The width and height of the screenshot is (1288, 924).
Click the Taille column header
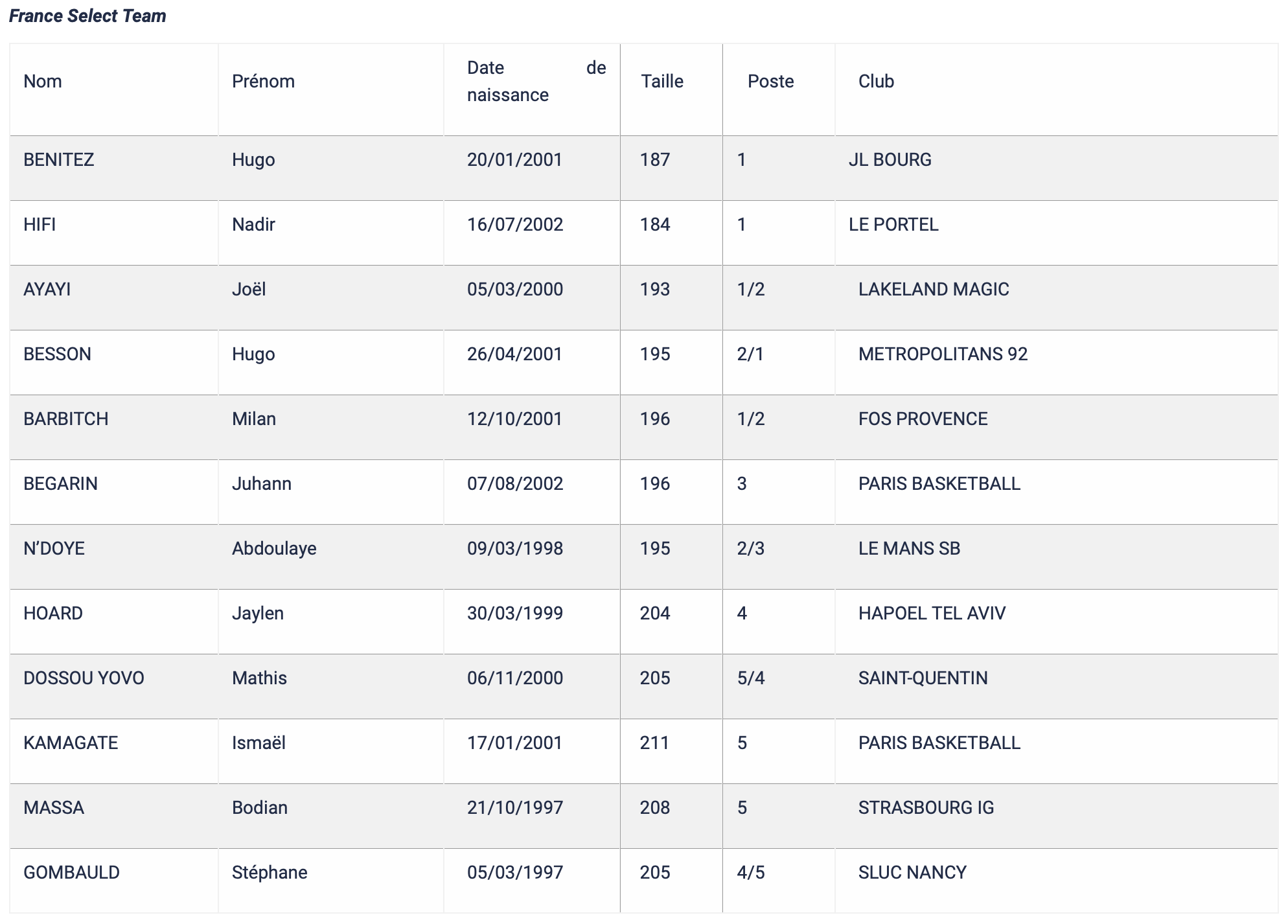(662, 82)
